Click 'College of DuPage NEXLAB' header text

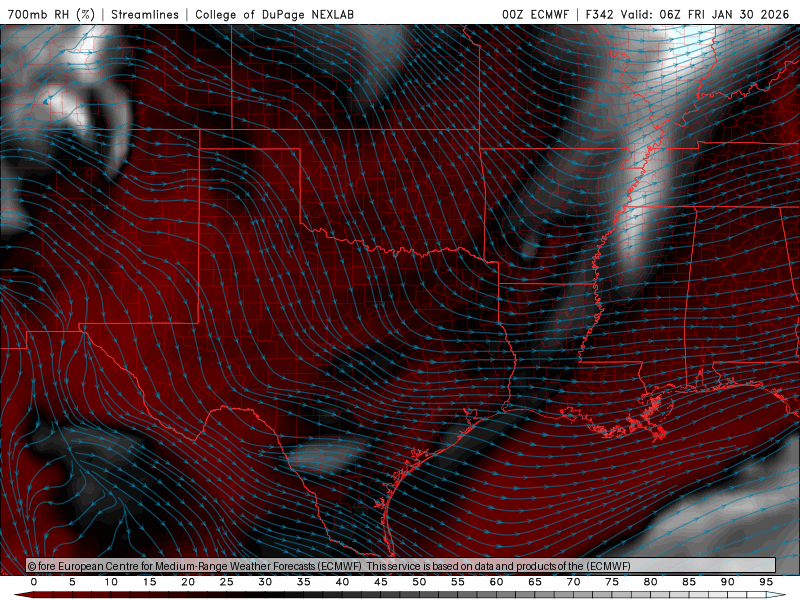274,14
